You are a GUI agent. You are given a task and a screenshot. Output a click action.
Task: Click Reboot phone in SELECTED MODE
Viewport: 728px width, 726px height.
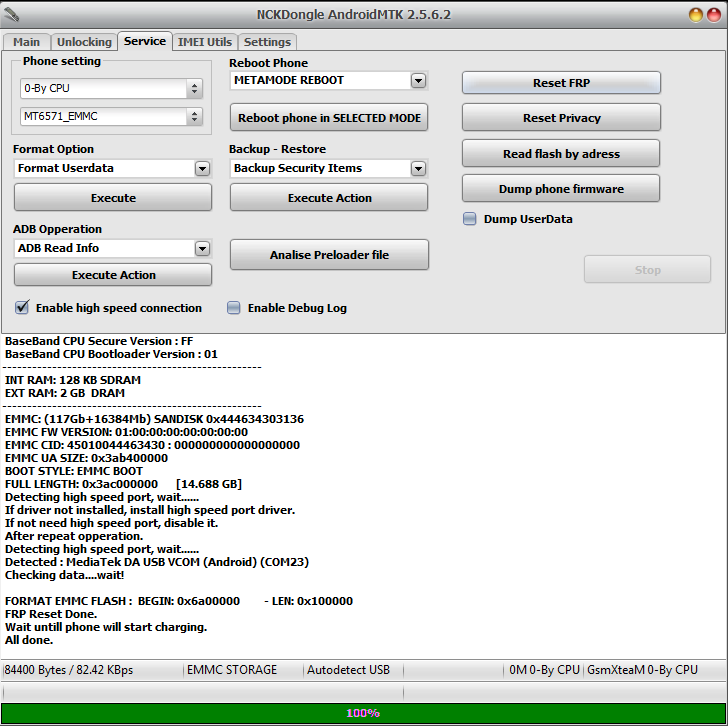(329, 118)
